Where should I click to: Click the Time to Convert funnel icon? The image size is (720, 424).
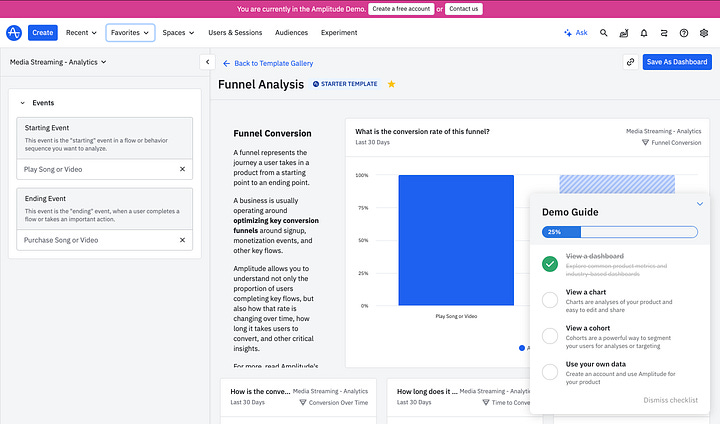coord(486,402)
